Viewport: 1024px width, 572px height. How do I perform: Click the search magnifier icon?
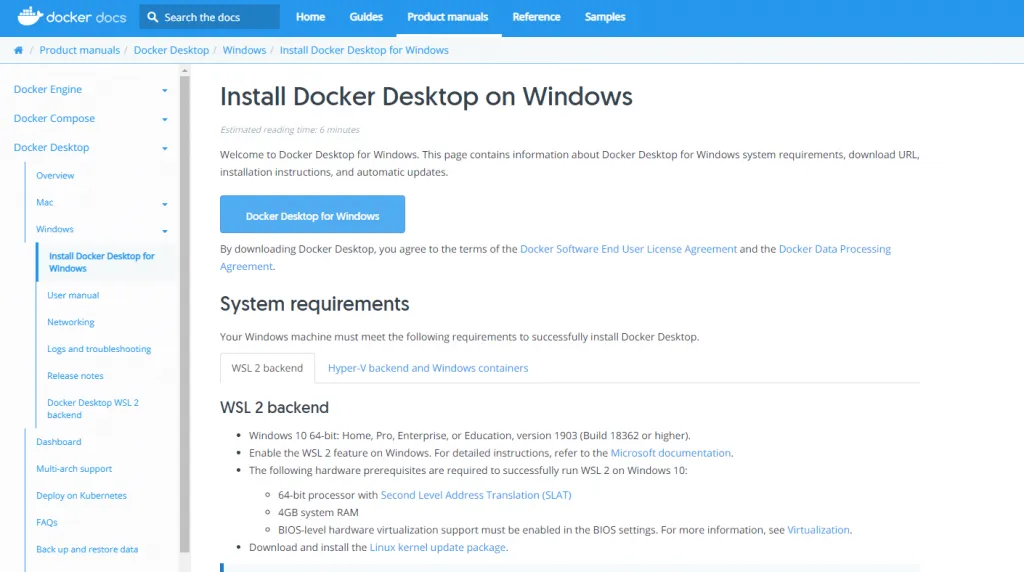[x=153, y=17]
